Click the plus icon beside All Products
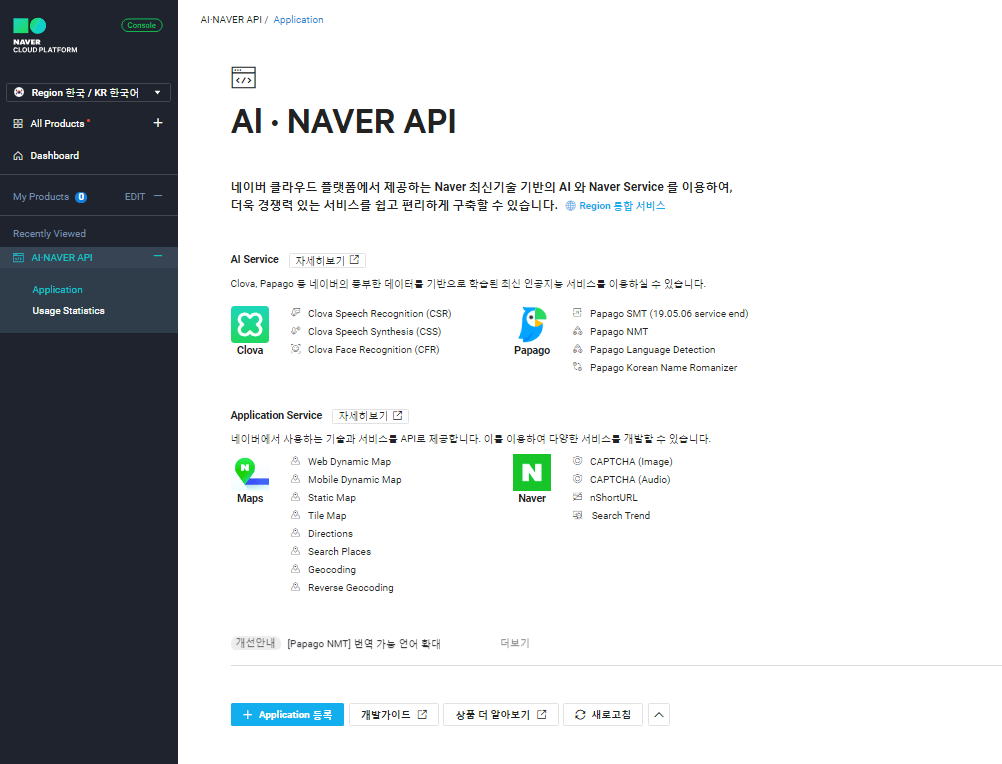This screenshot has width=1002, height=764. click(158, 123)
